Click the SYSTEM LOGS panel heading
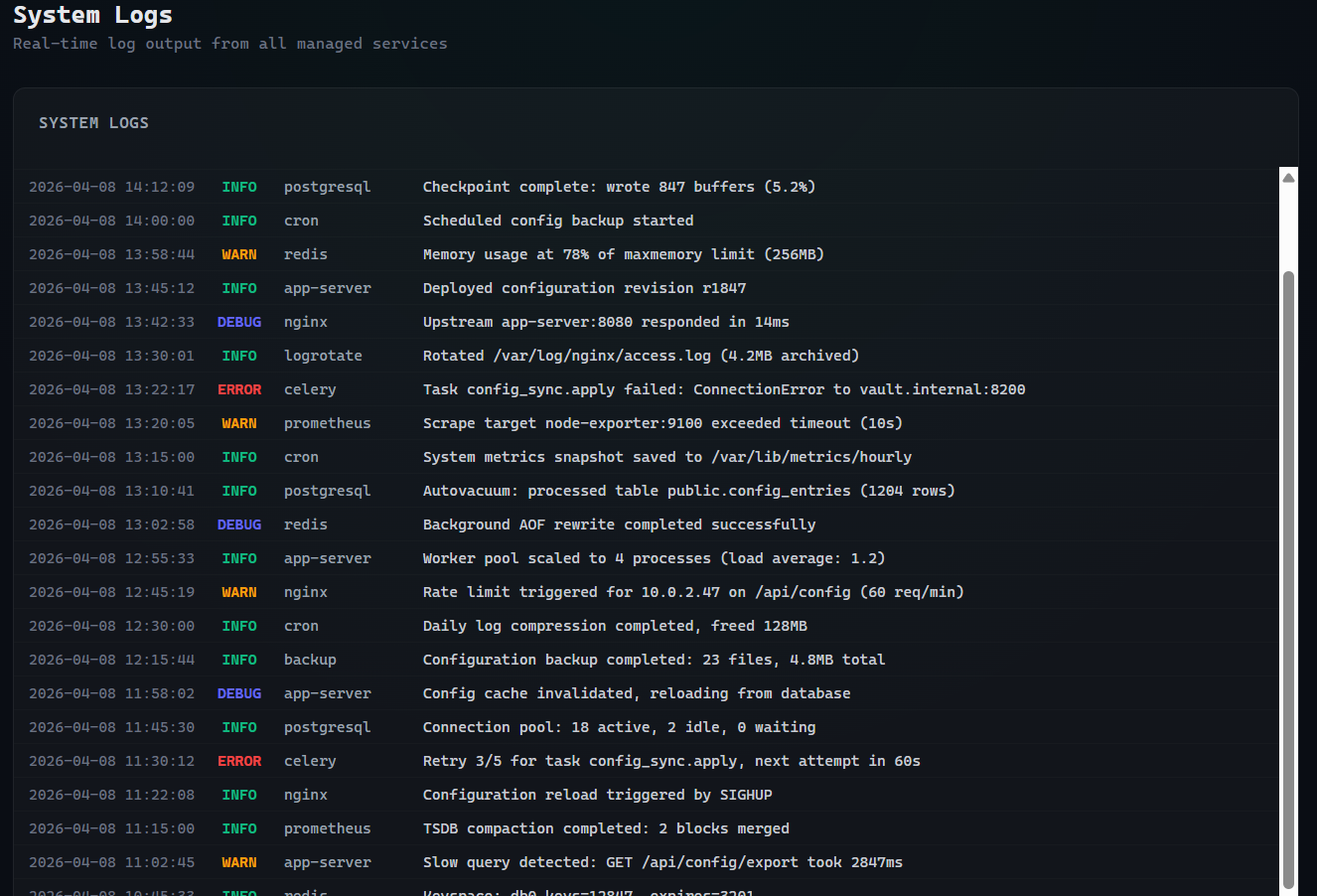 coord(93,123)
